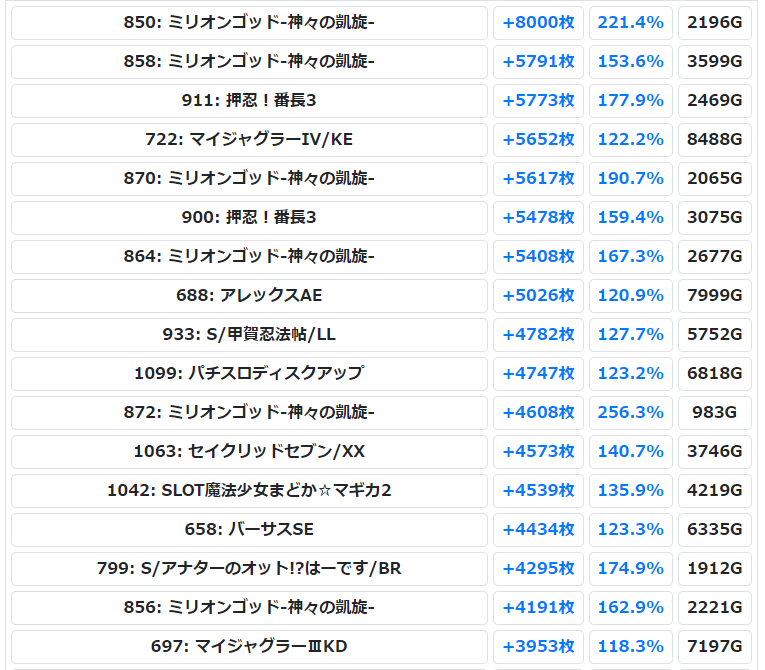This screenshot has width=765, height=670.
Task: Open the row '911: 押忍！番長3'
Action: click(x=249, y=101)
